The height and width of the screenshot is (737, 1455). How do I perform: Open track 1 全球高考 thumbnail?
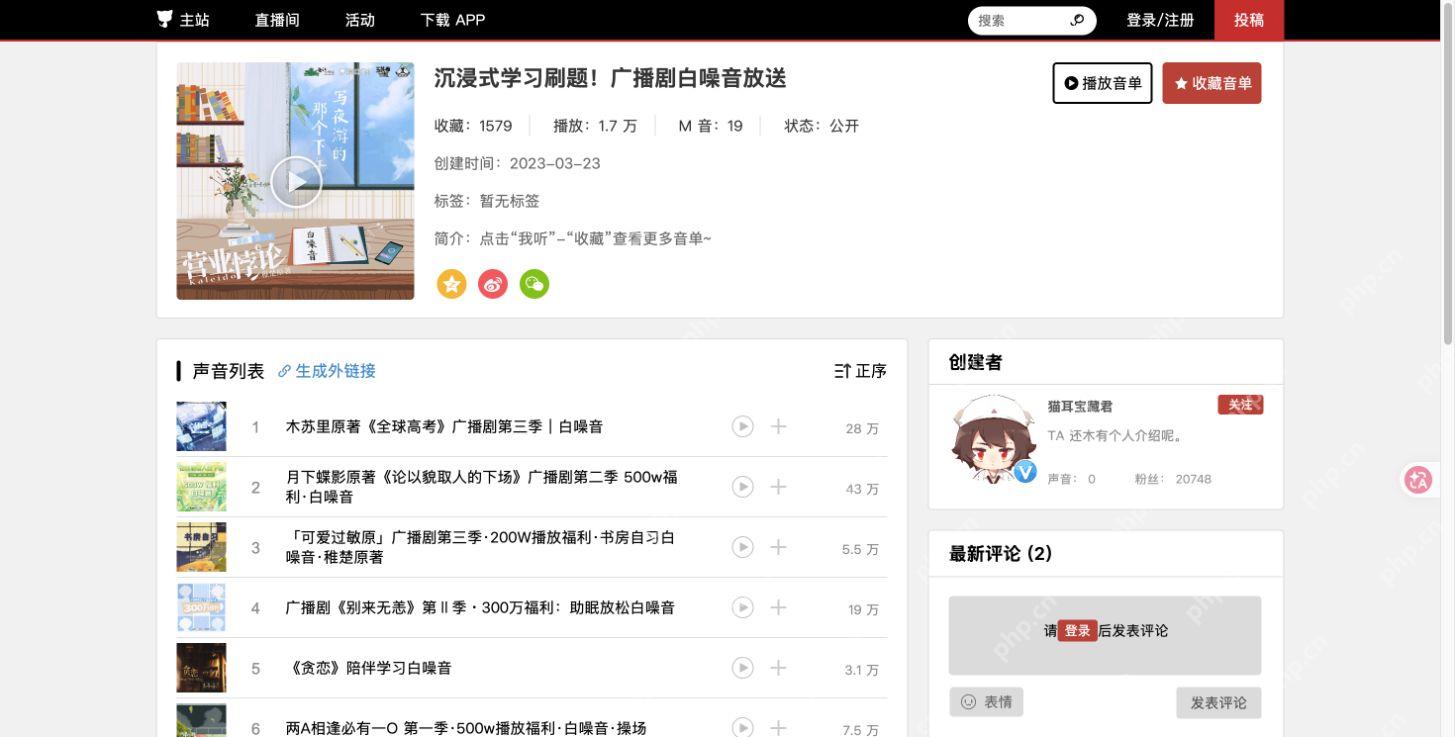(x=201, y=426)
